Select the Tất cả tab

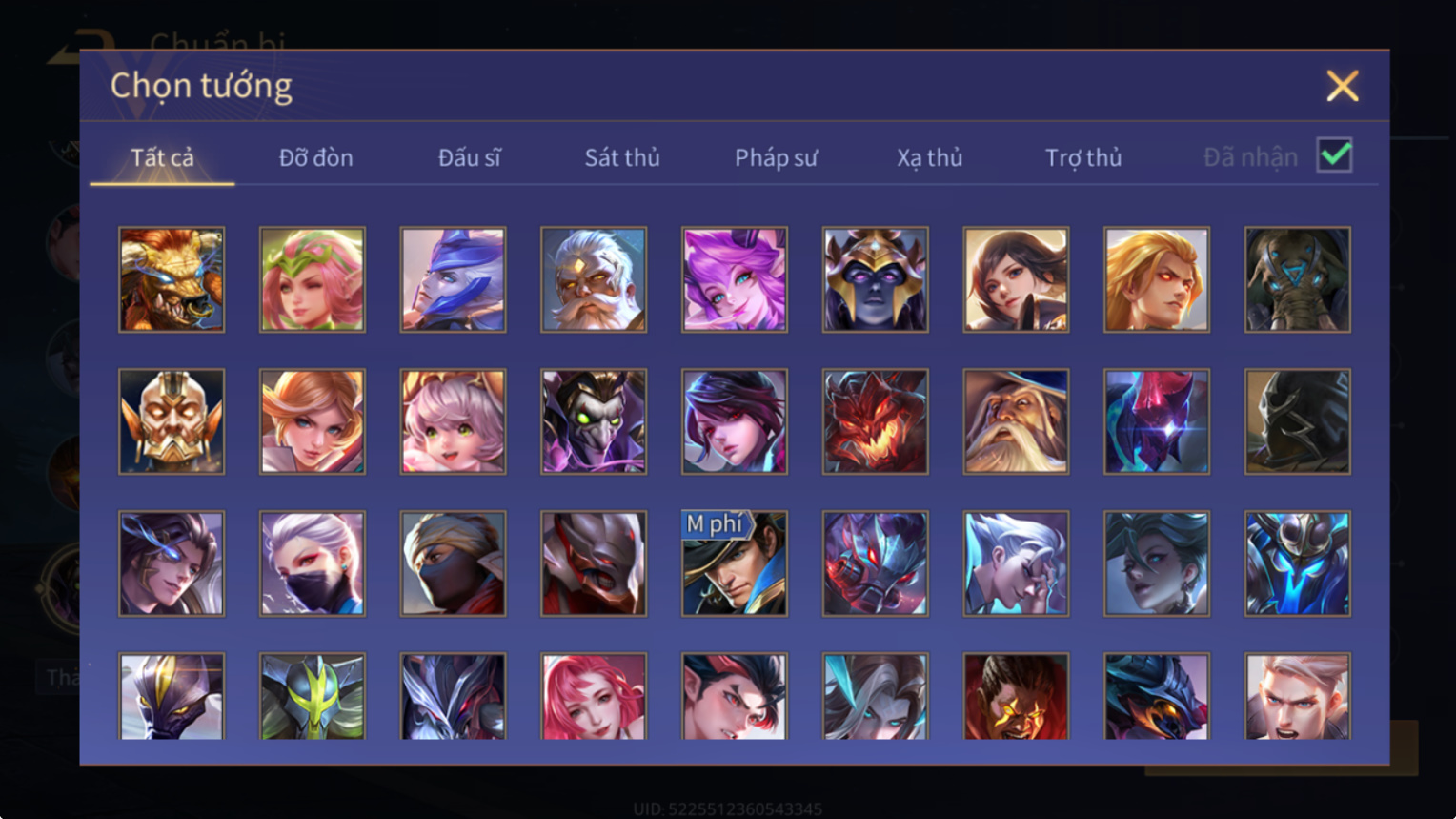(x=162, y=157)
